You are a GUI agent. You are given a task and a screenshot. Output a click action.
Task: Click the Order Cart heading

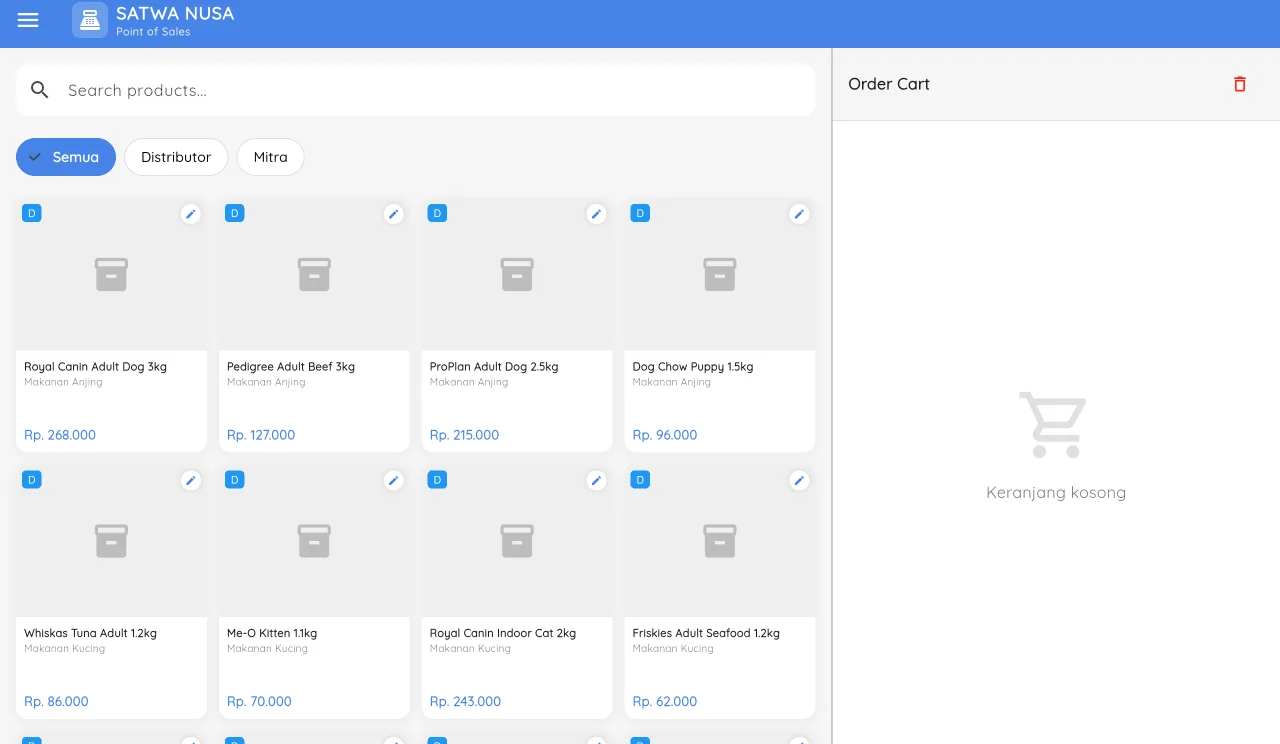(x=889, y=84)
